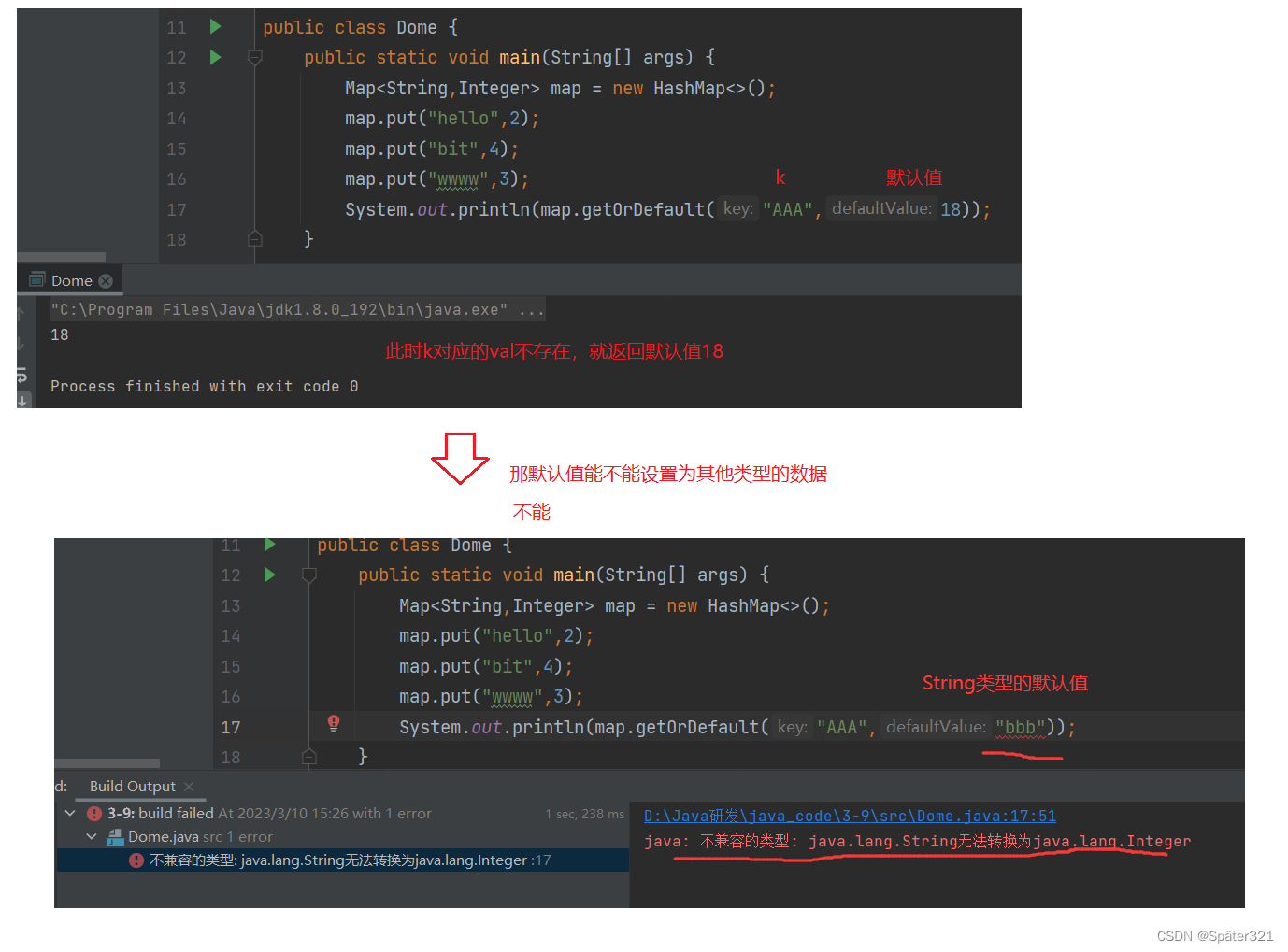Collapse the Dome.java node in build tree

pyautogui.click(x=92, y=837)
